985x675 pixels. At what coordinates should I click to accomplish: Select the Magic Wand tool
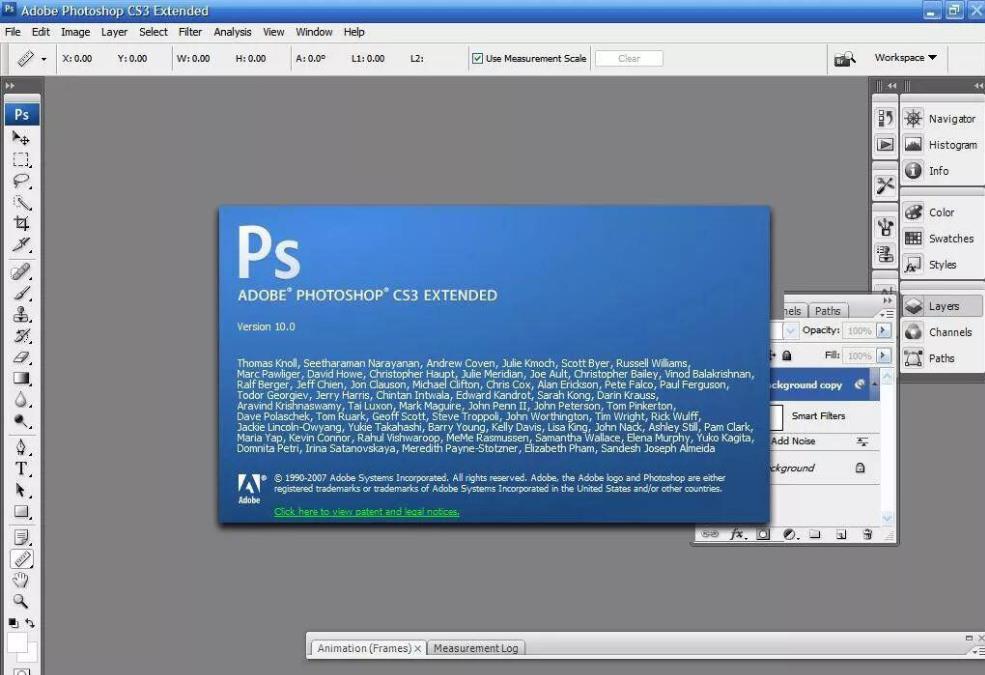click(x=21, y=202)
